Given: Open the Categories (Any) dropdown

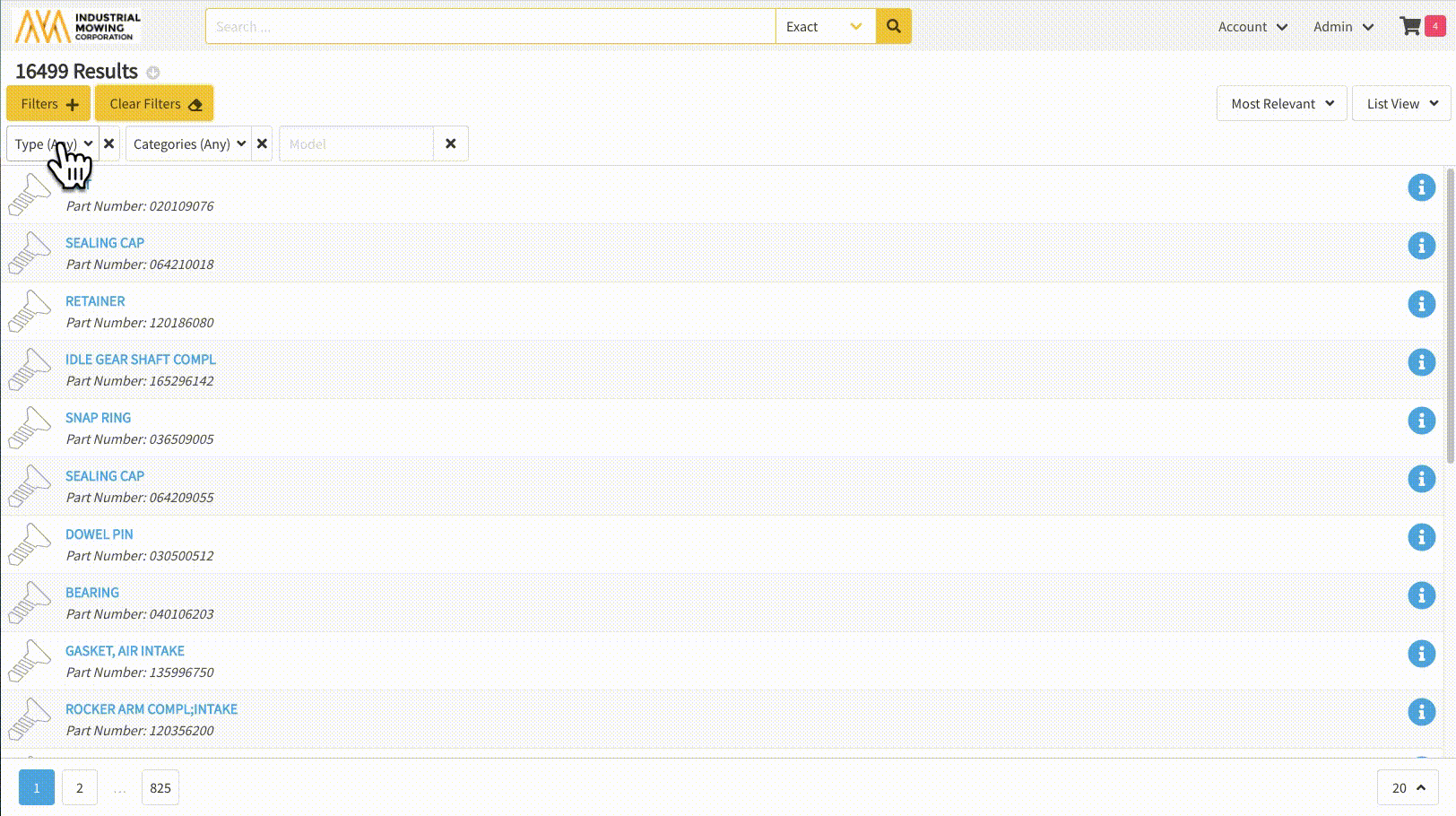Looking at the screenshot, I should tap(188, 143).
